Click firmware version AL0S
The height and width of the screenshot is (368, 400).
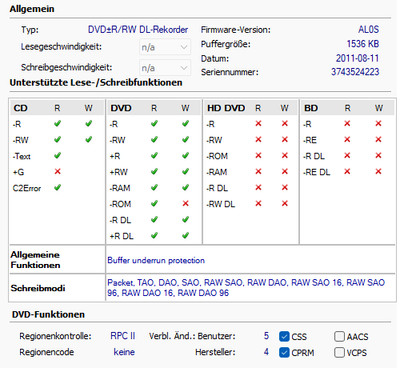[368, 30]
